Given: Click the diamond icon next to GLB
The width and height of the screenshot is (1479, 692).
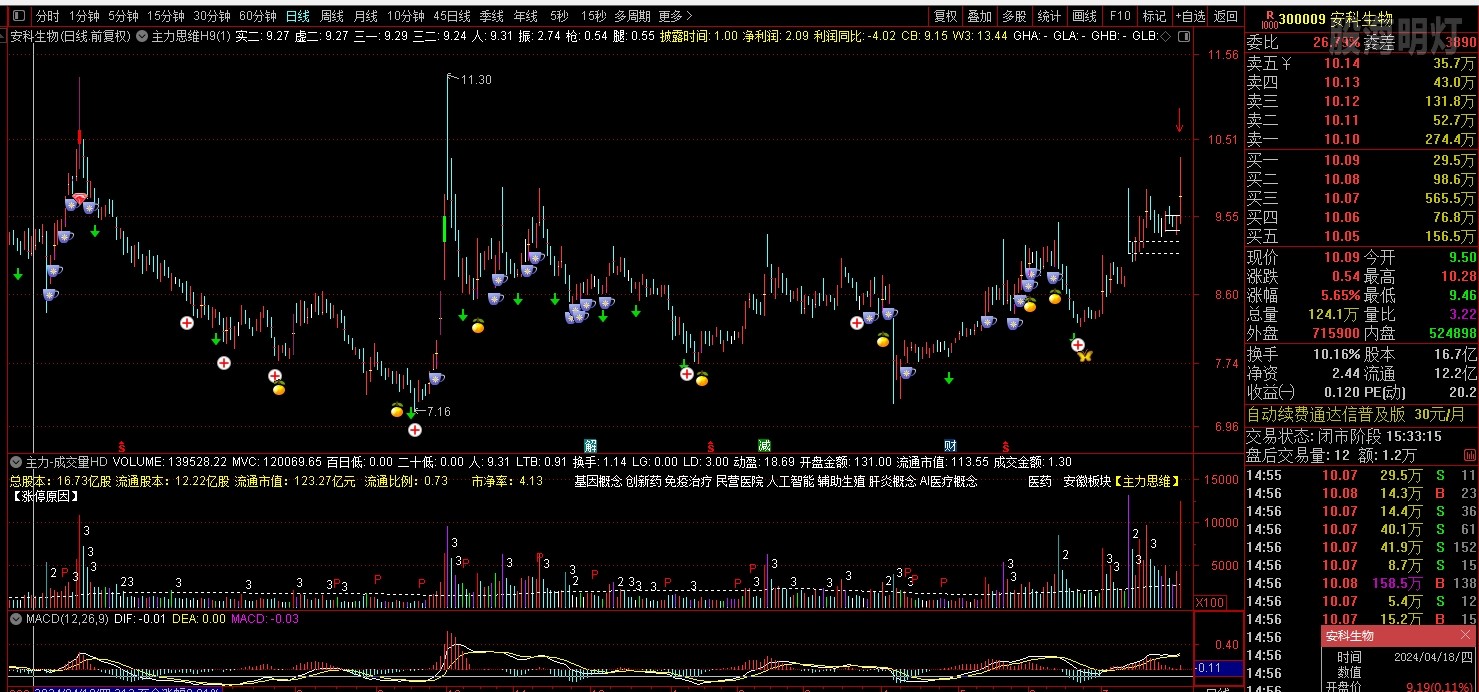Looking at the screenshot, I should click(x=1164, y=36).
